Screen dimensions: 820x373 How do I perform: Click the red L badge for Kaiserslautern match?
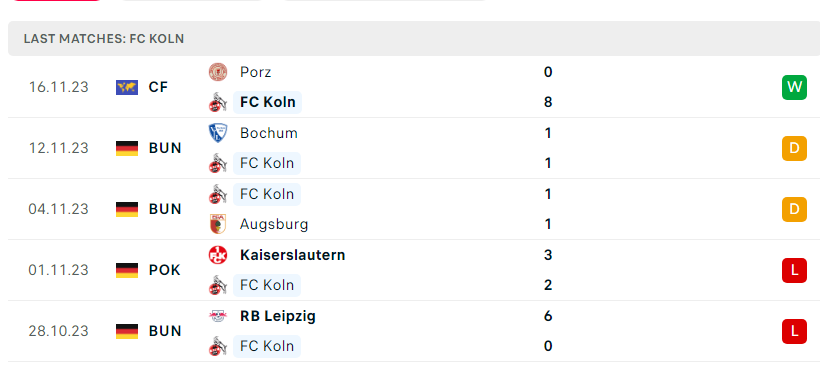(x=794, y=270)
